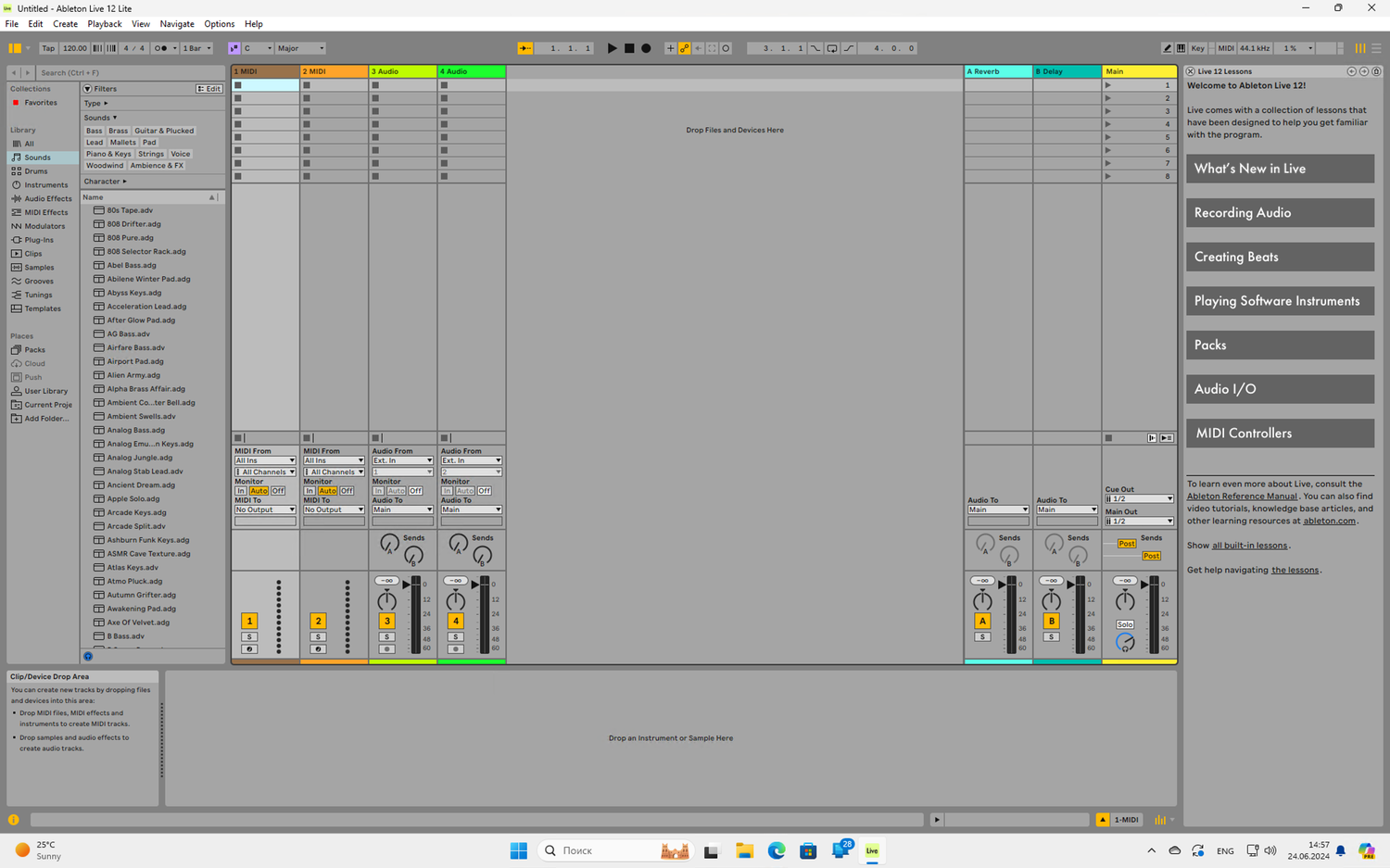Toggle track 3 activator button

pyautogui.click(x=386, y=621)
